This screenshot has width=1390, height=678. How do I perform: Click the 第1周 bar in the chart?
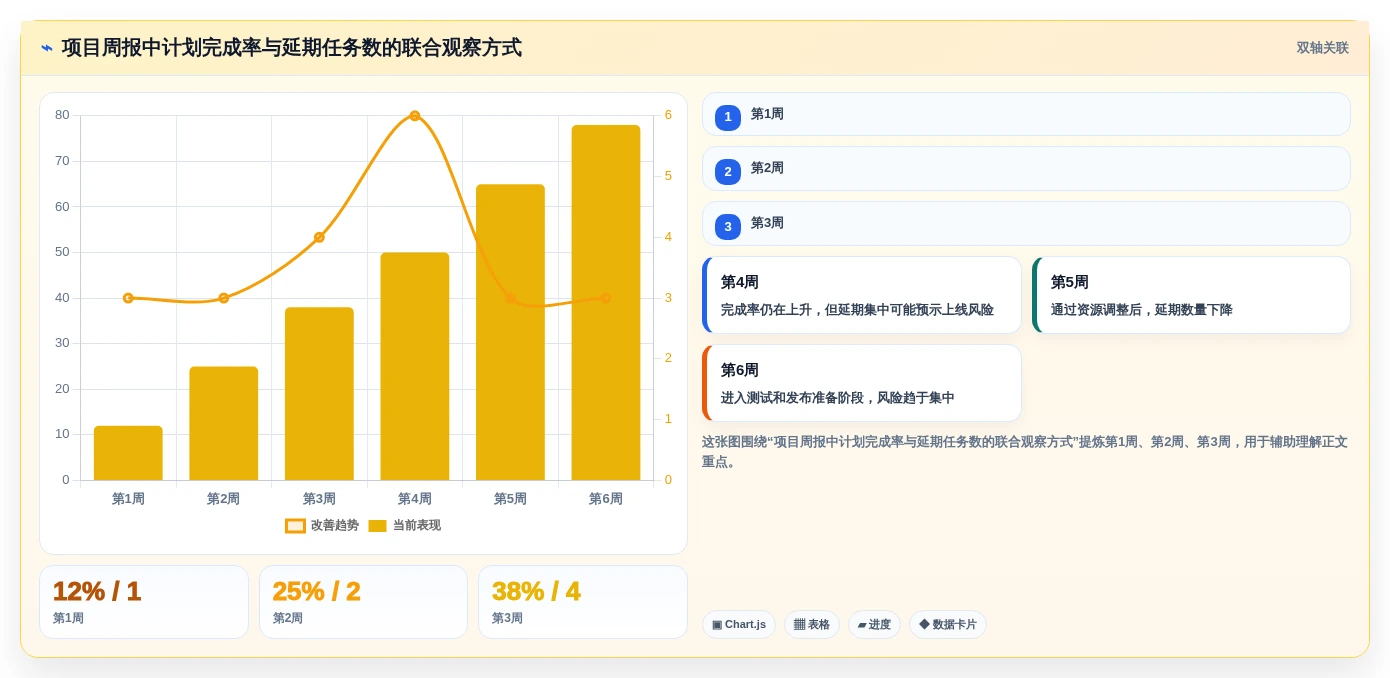[x=128, y=453]
